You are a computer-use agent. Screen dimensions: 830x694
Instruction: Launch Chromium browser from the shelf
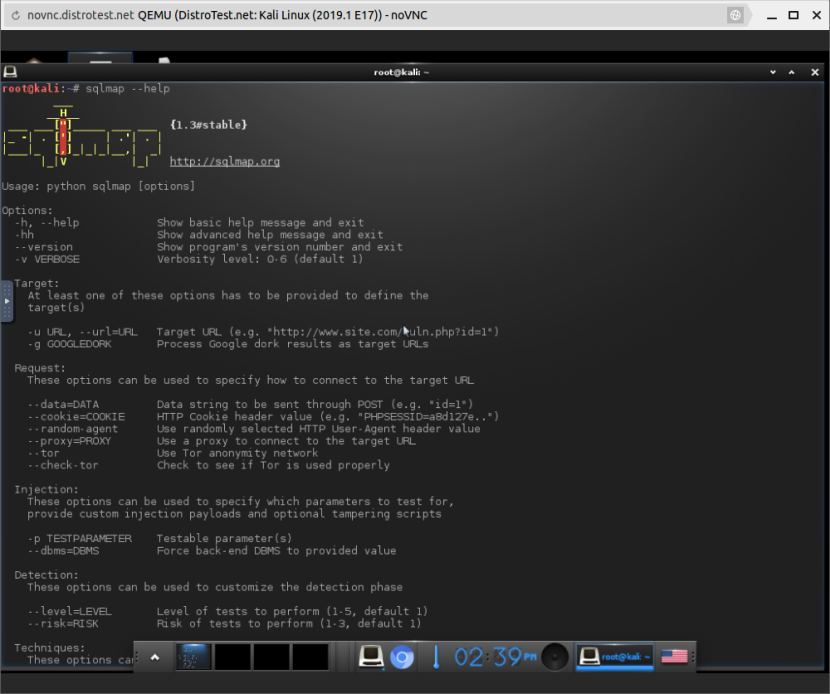402,657
